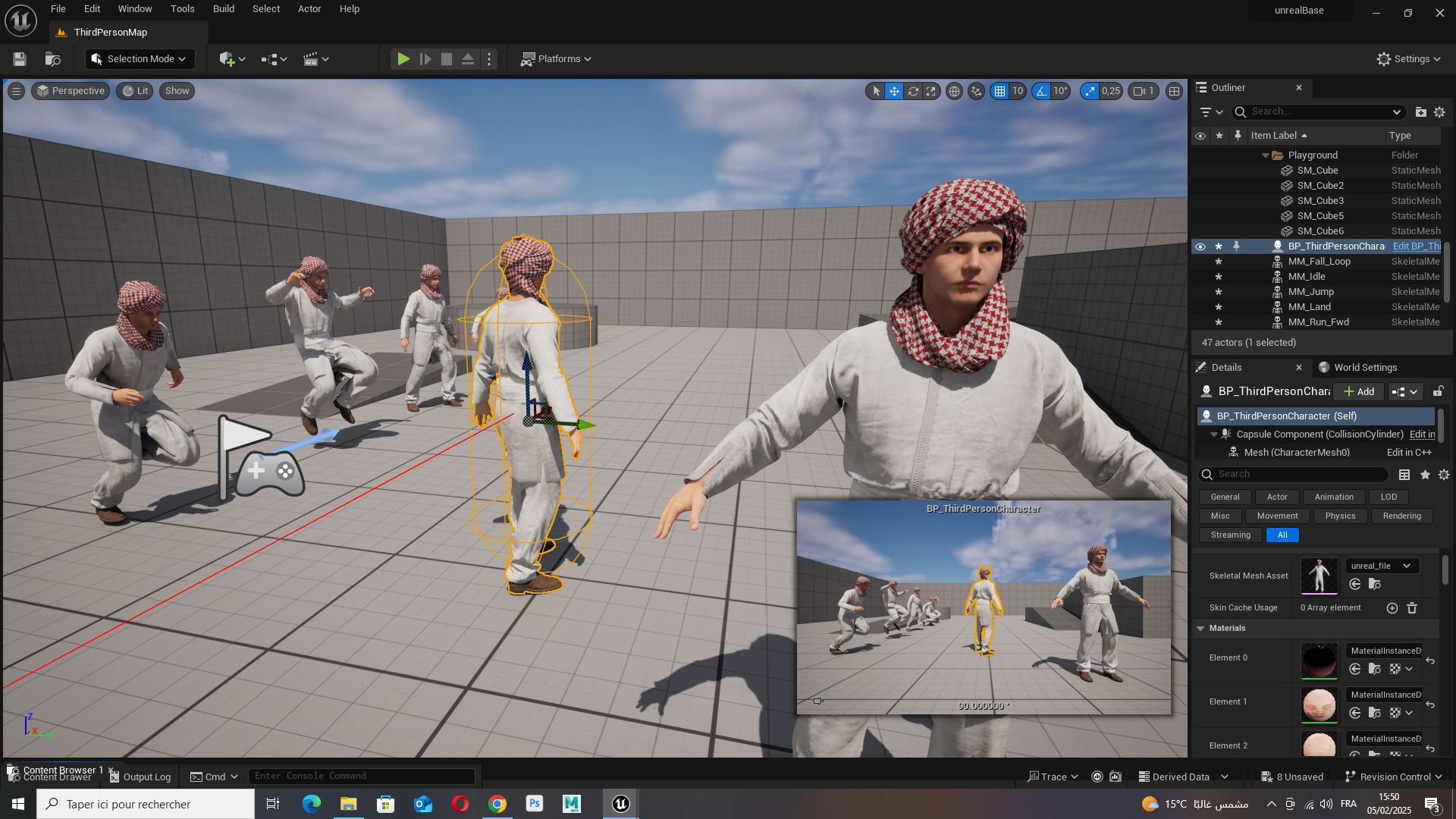1456x819 pixels.
Task: Click the Add component button
Action: (1358, 392)
